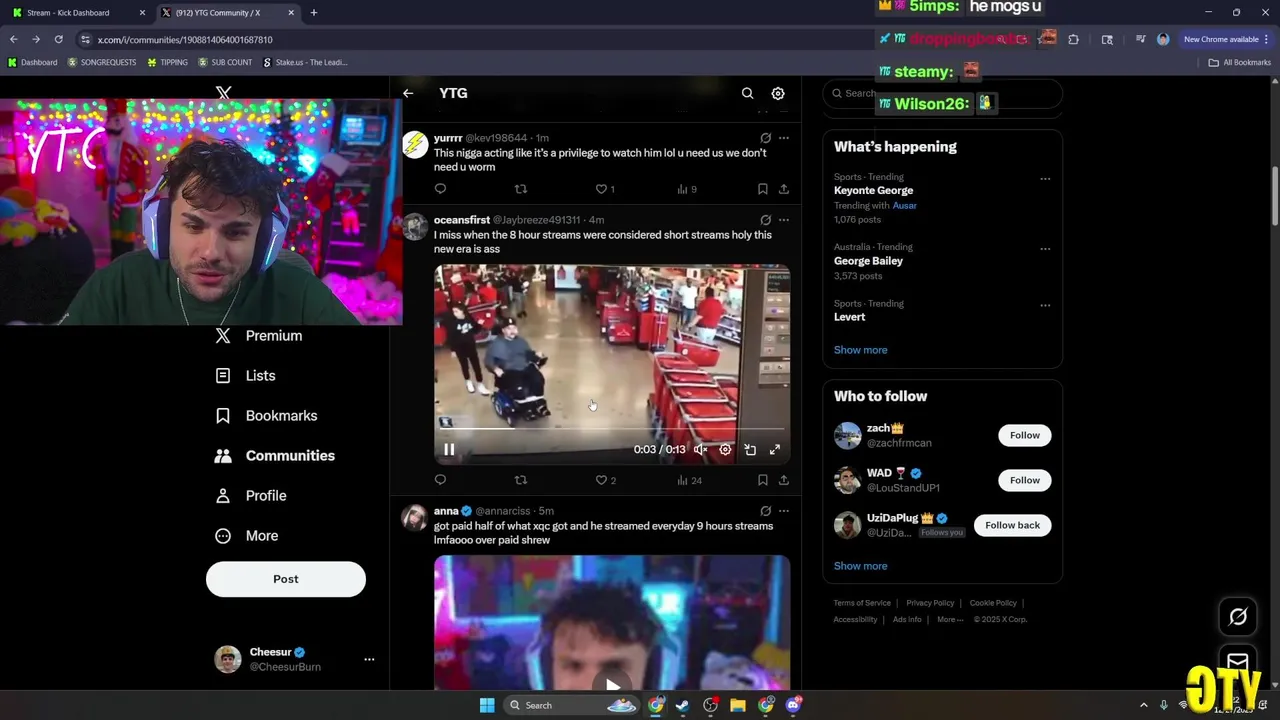Screen dimensions: 1280x720
Task: Open Lists in sidebar
Action: 246,376
